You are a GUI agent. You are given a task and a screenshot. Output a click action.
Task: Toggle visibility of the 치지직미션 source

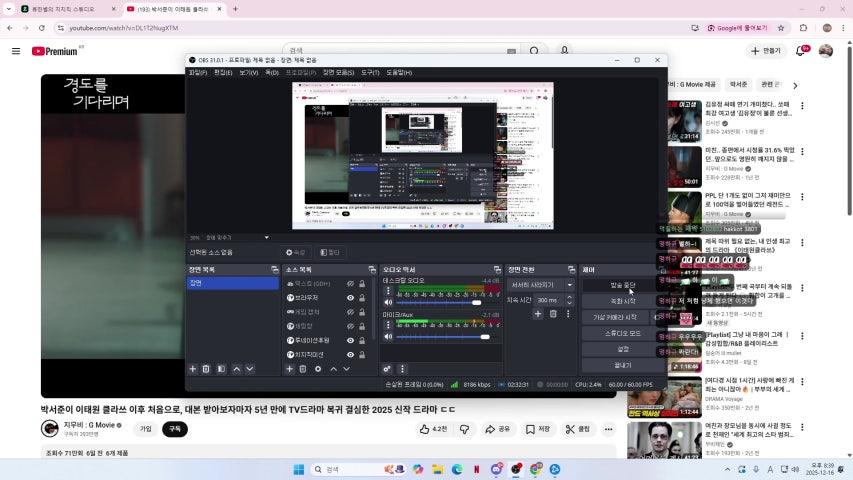click(x=351, y=354)
